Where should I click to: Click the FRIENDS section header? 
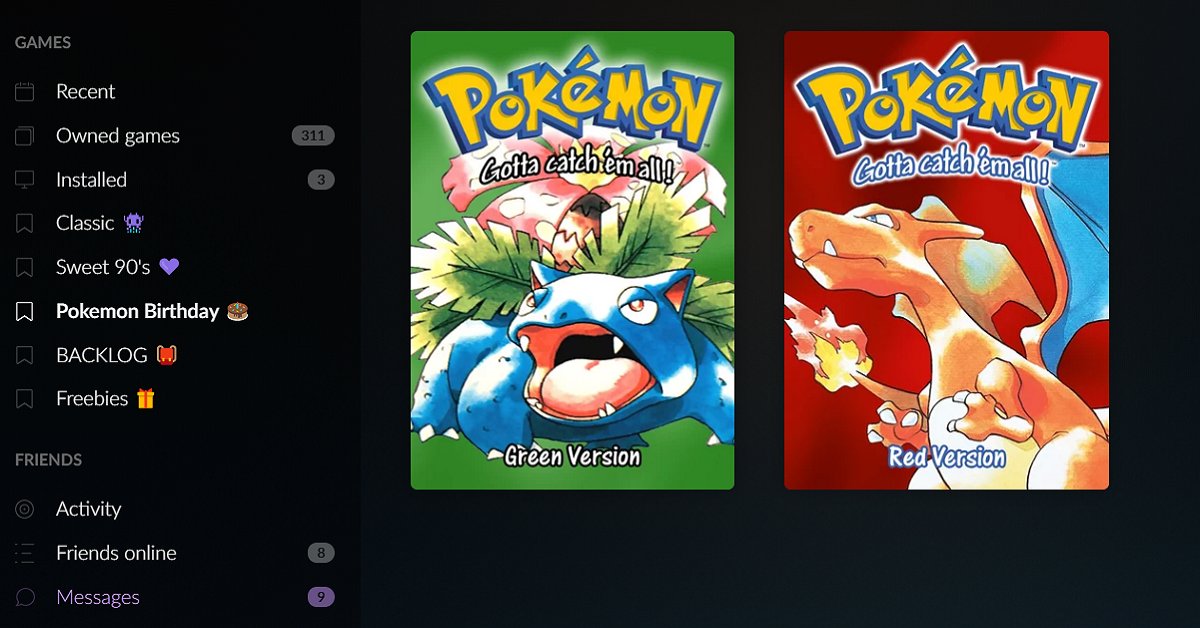coord(49,460)
